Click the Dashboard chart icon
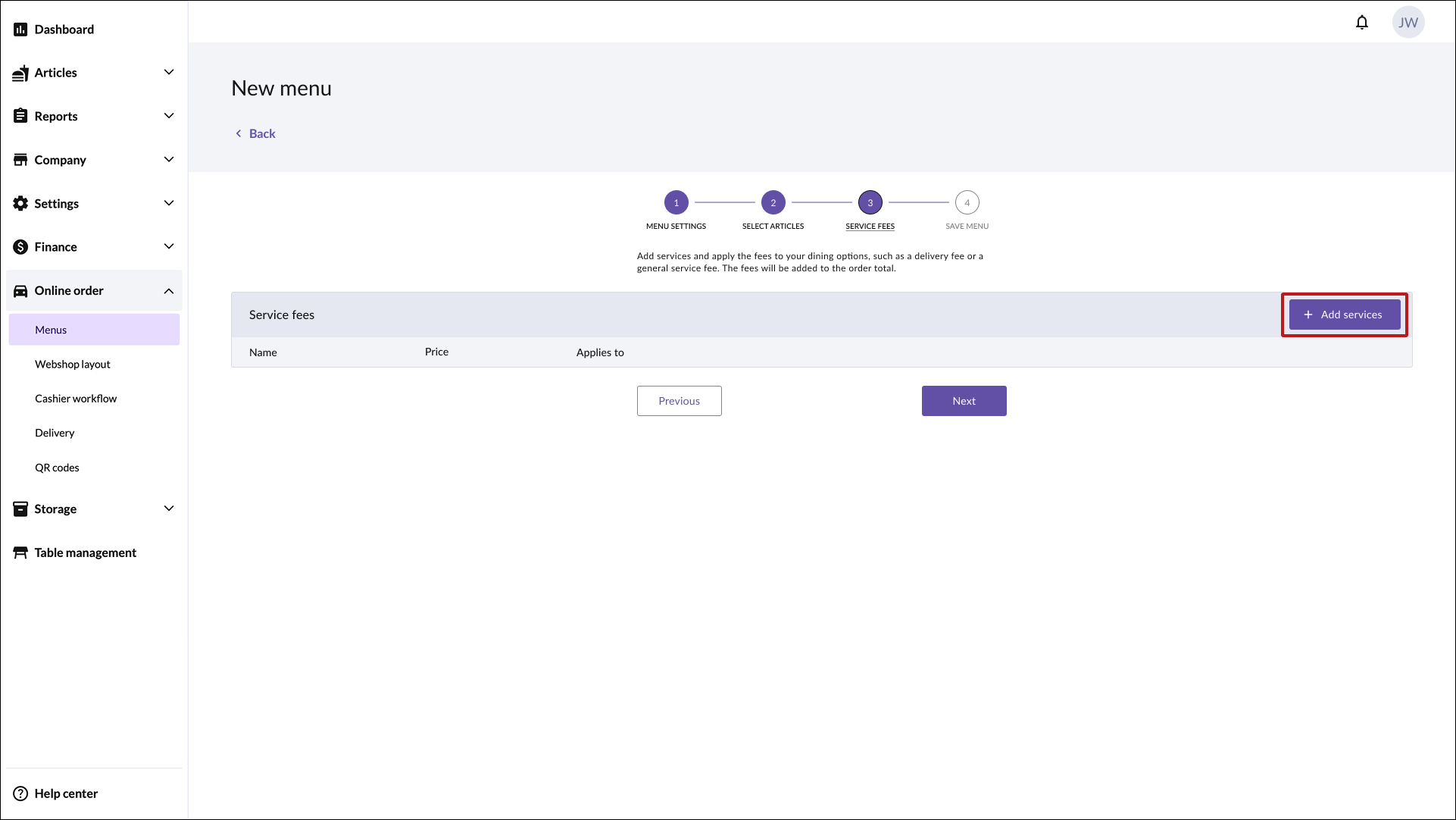Viewport: 1456px width, 820px height. point(20,30)
